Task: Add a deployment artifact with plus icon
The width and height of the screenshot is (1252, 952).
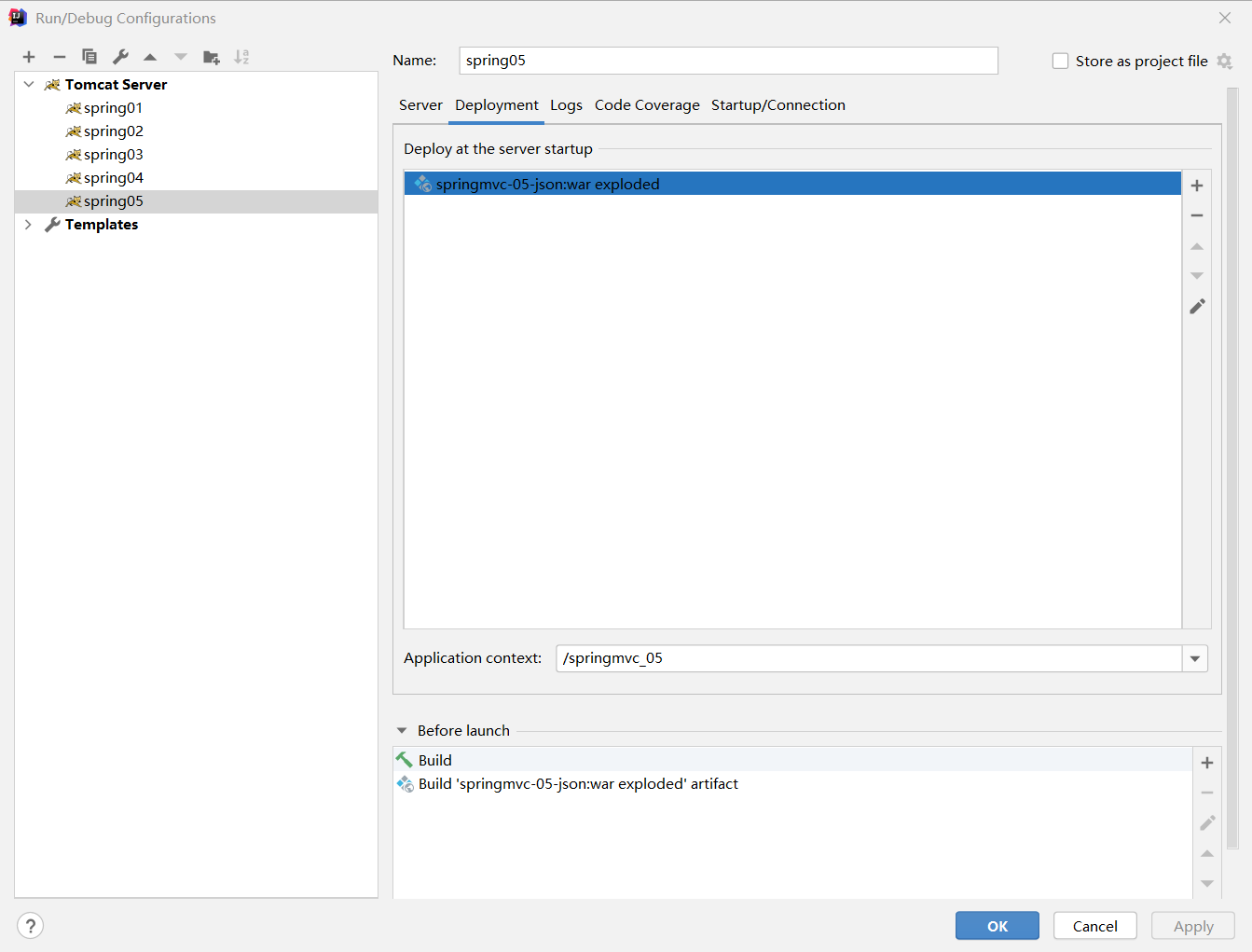Action: 1197,186
